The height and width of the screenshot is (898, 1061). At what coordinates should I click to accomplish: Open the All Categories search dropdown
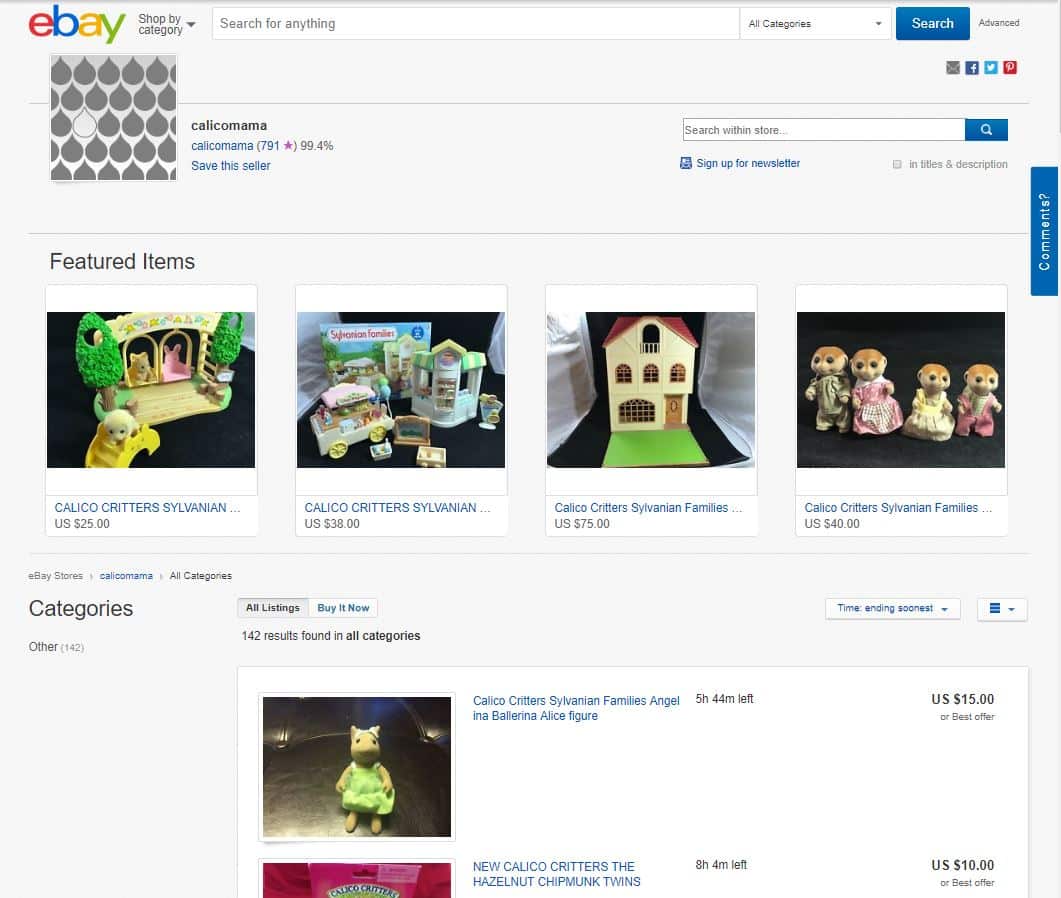pos(815,24)
